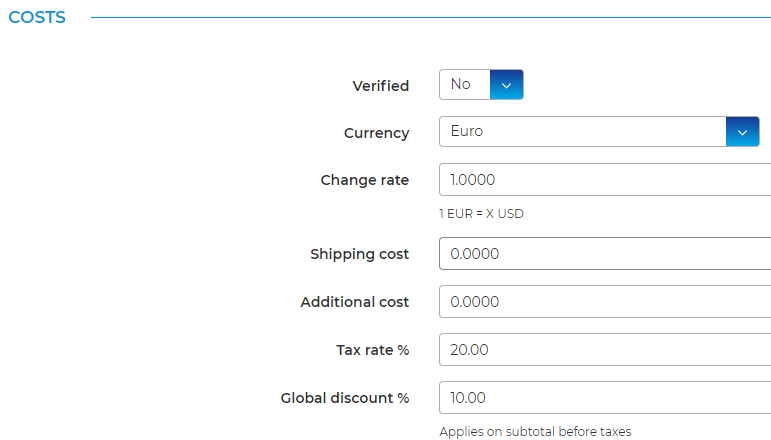The height and width of the screenshot is (440, 771).
Task: Click the Tax rate % label
Action: (372, 350)
